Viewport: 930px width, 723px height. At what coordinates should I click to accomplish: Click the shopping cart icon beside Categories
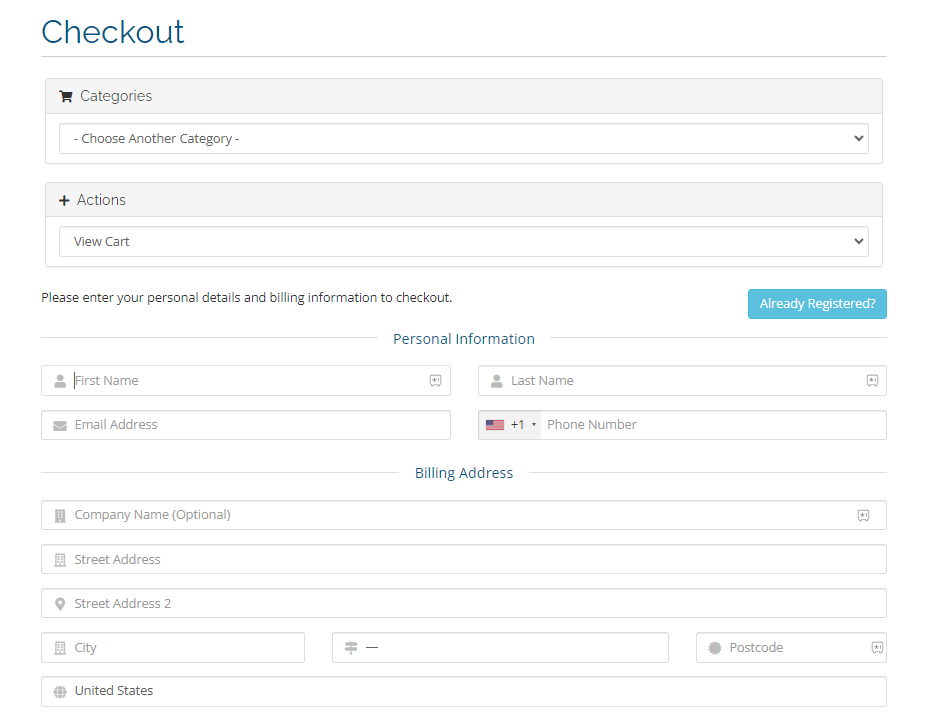tap(66, 96)
